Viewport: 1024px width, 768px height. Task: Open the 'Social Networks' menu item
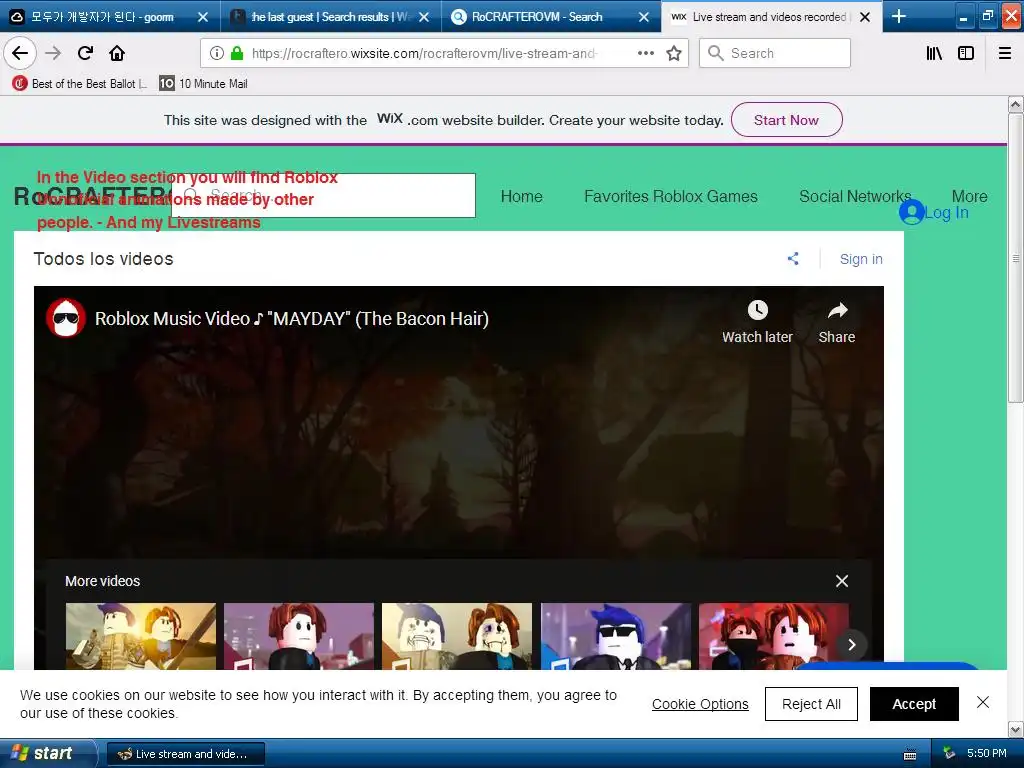tap(855, 197)
